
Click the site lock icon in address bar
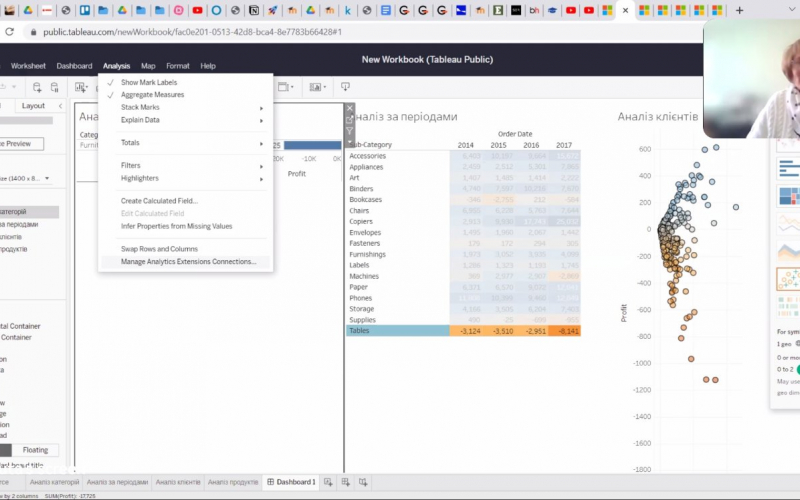click(34, 32)
